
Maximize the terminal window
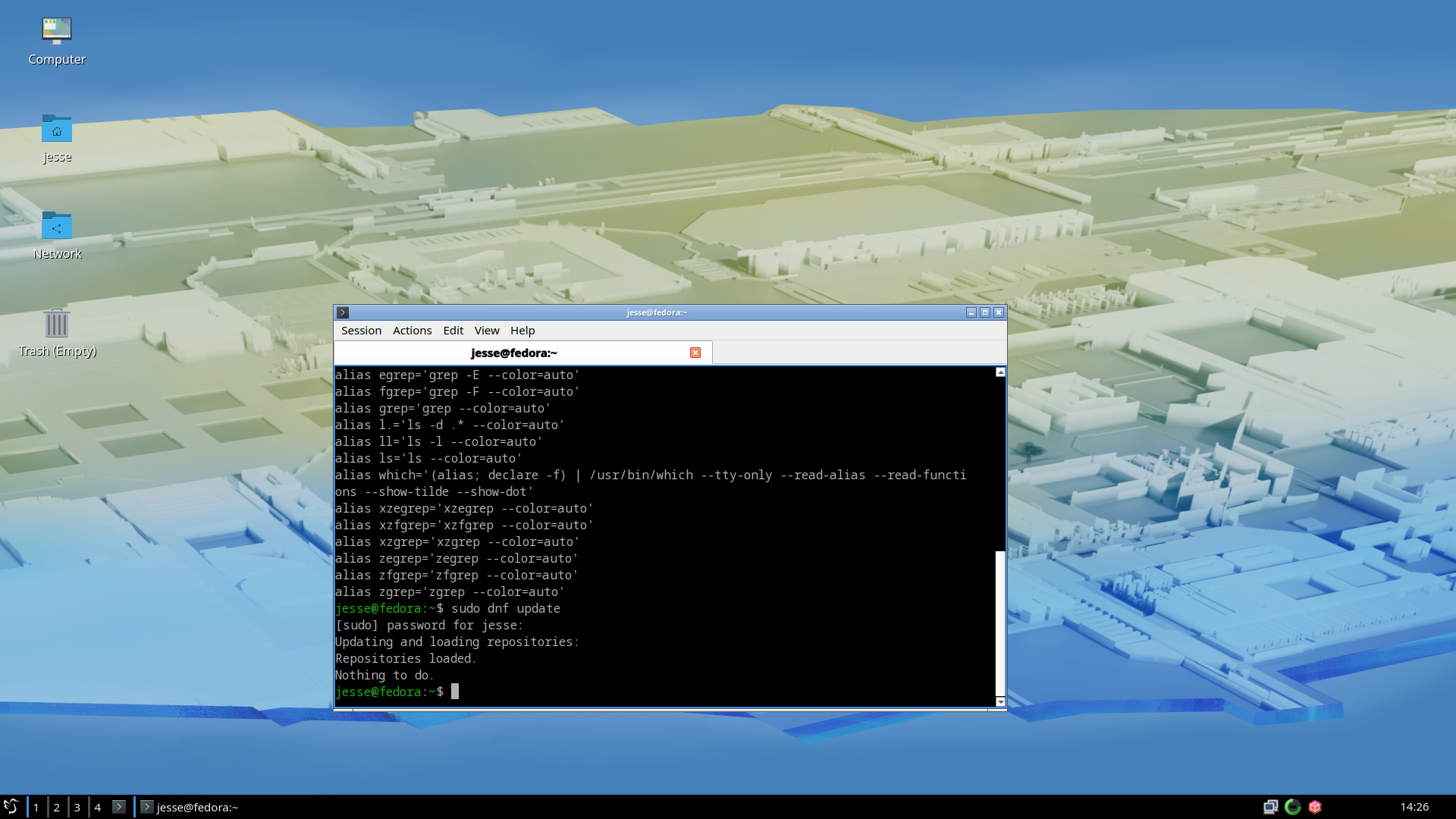point(985,312)
